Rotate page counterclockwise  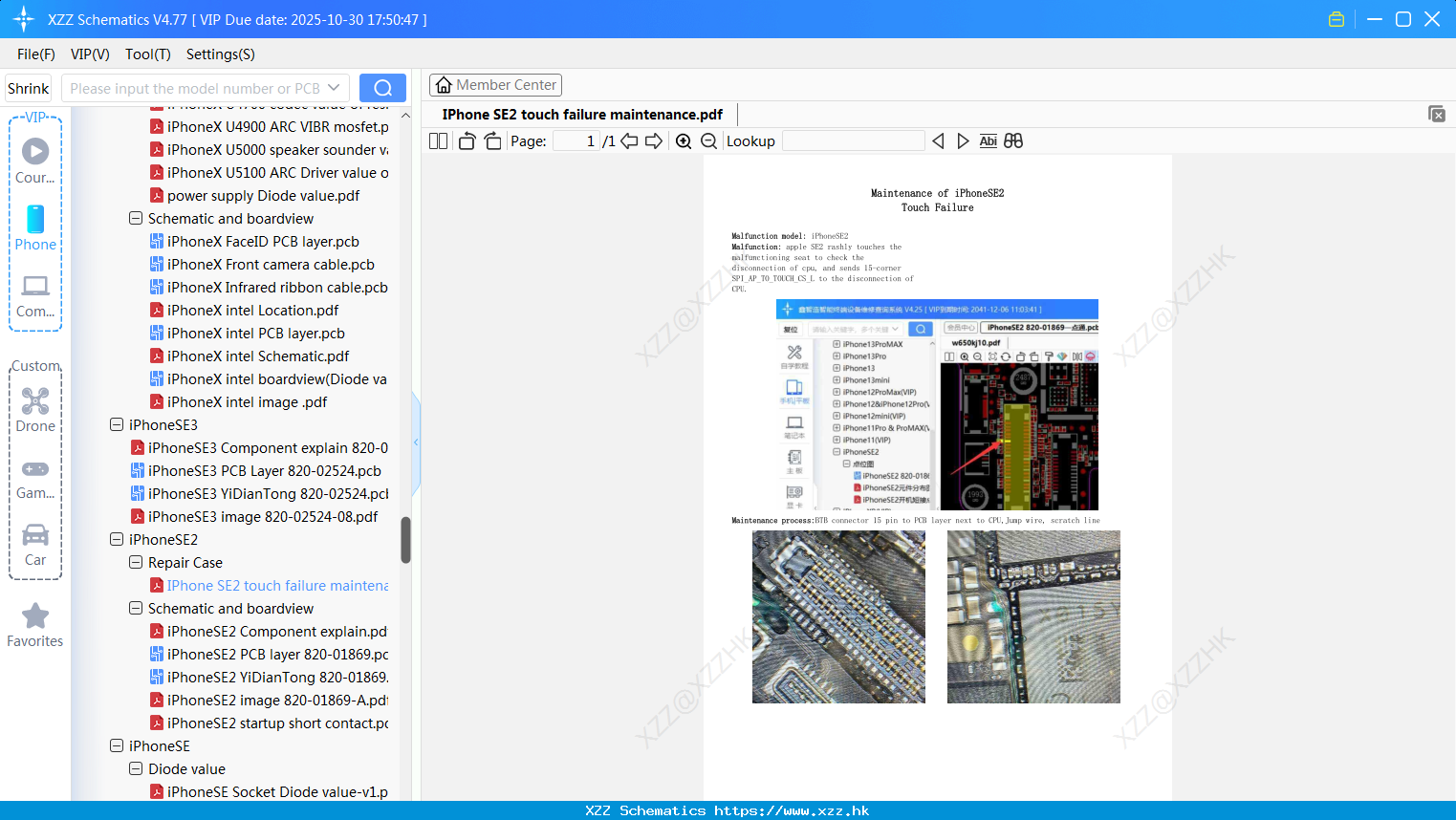[467, 141]
